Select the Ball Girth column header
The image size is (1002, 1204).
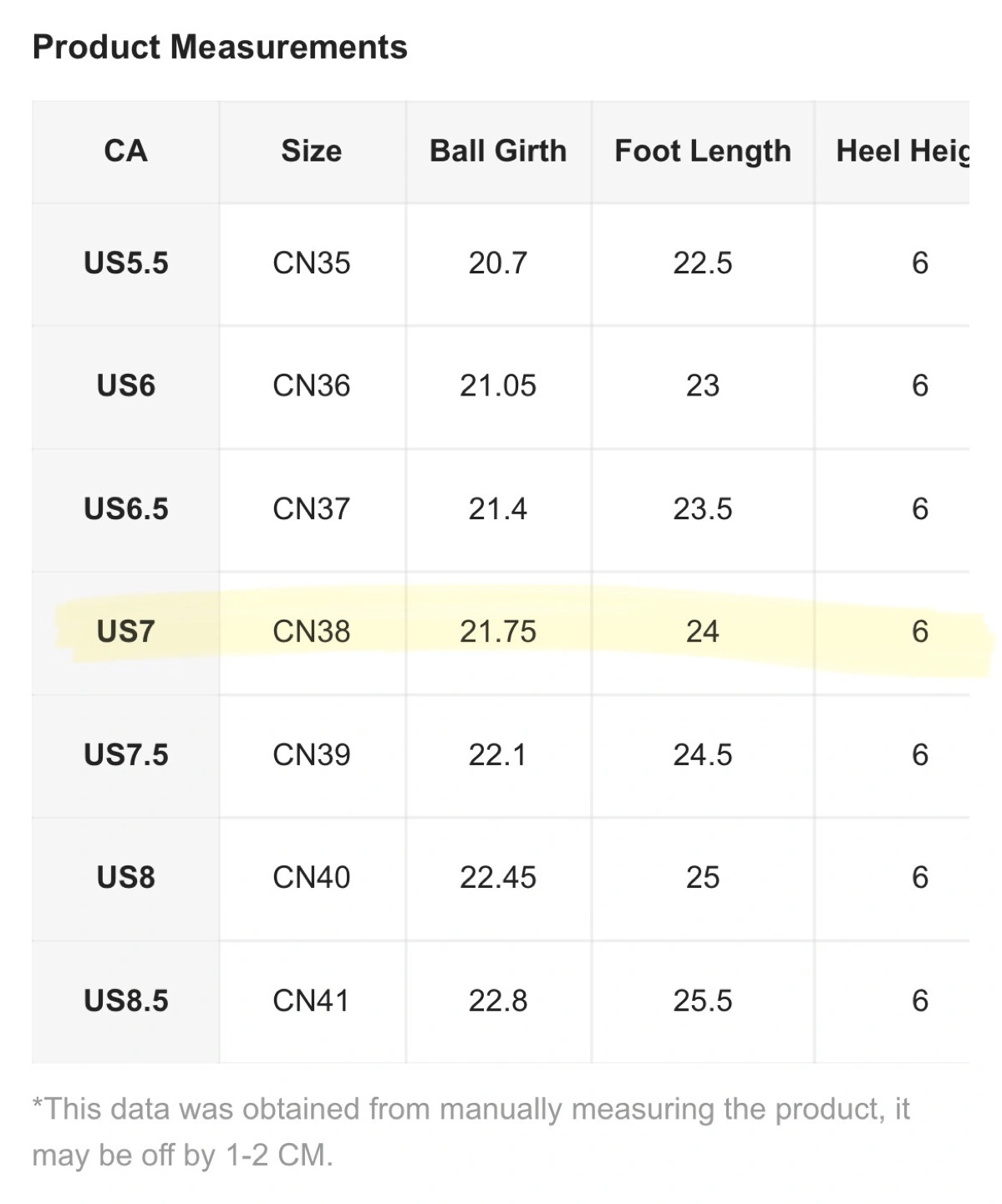coord(498,151)
